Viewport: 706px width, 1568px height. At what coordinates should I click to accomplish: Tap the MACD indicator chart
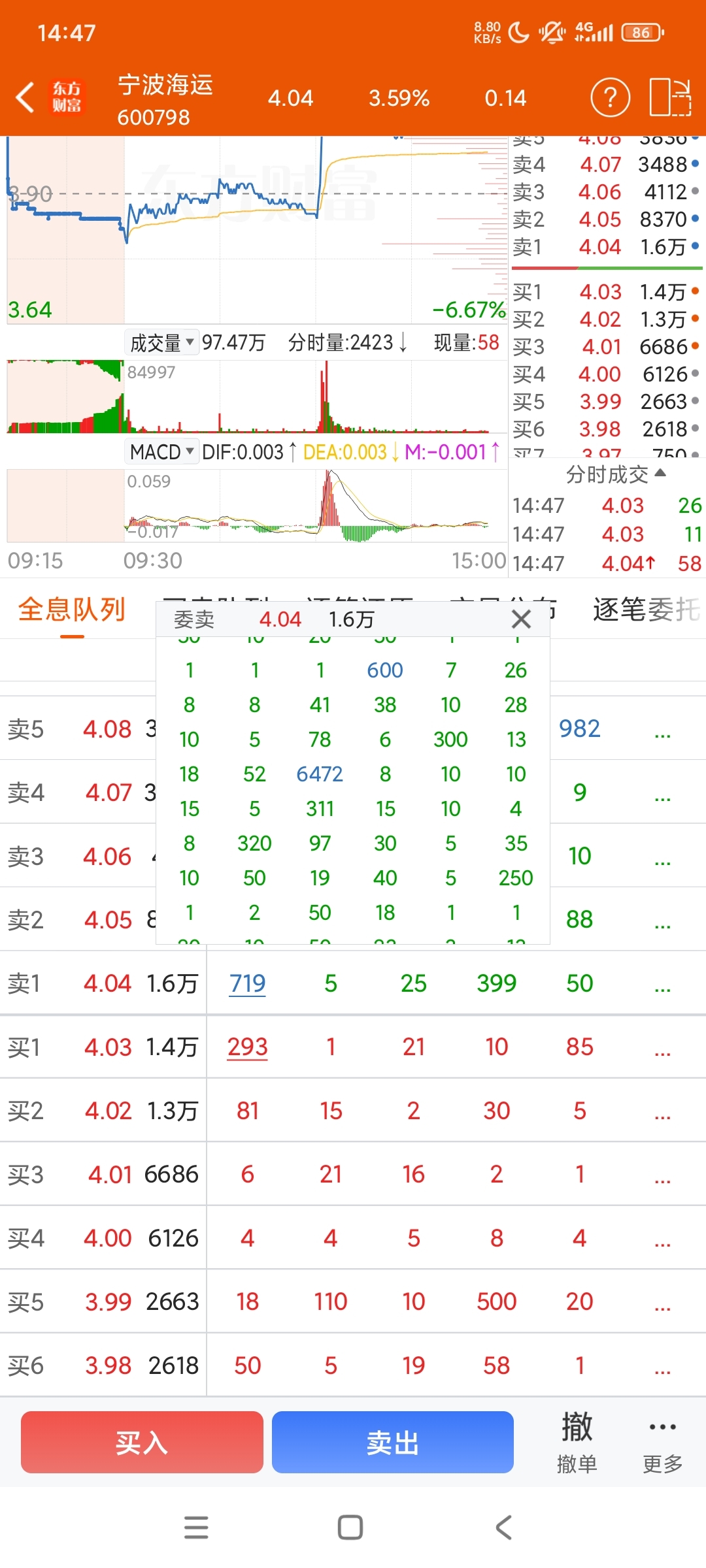pos(257,506)
